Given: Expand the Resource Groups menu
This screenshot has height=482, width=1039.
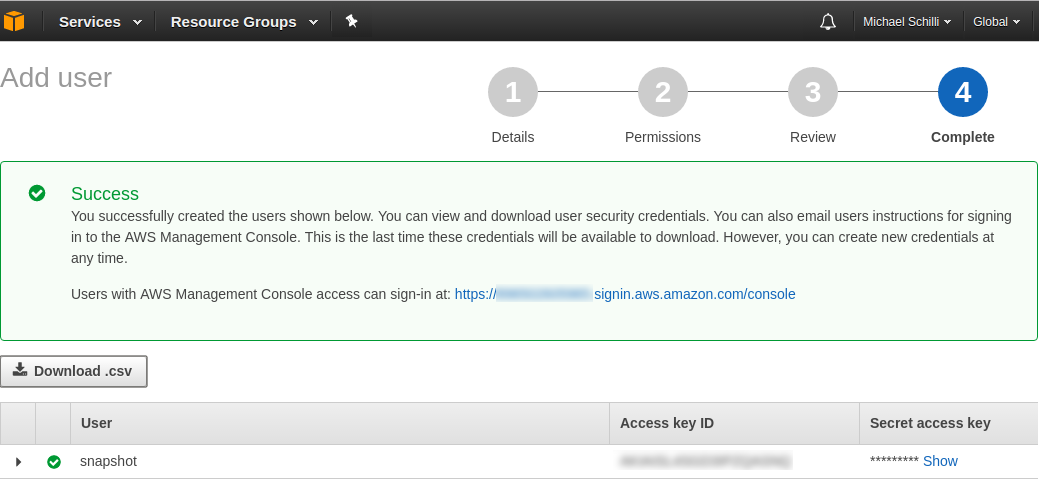Looking at the screenshot, I should [x=244, y=22].
